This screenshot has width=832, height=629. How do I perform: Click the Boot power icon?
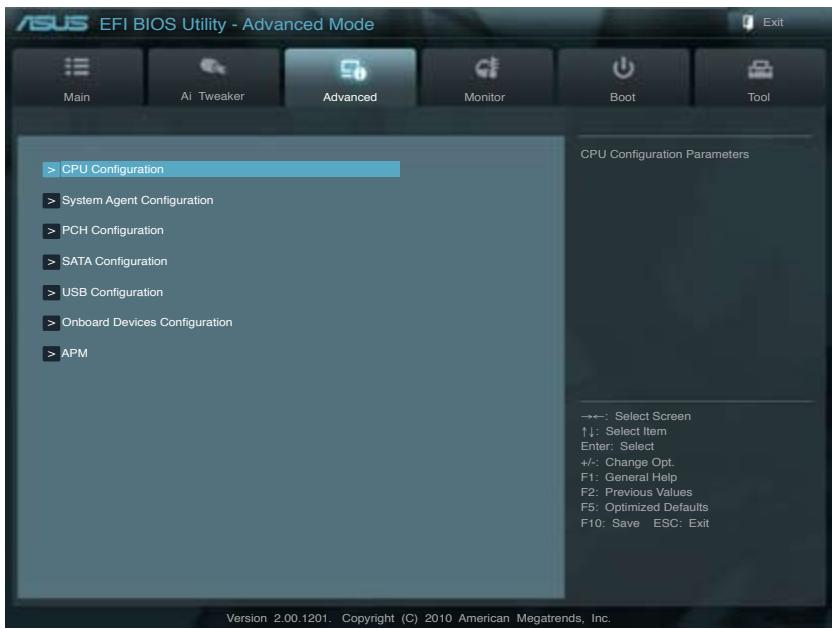(623, 68)
